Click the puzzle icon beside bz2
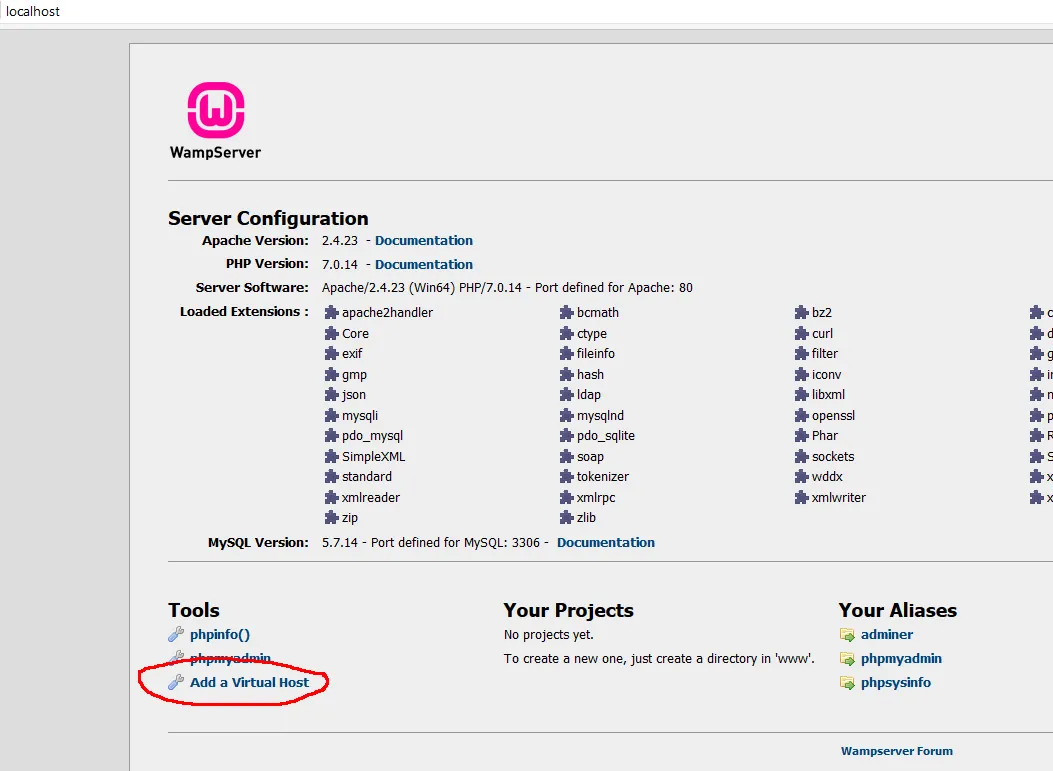Image resolution: width=1053 pixels, height=771 pixels. 801,312
